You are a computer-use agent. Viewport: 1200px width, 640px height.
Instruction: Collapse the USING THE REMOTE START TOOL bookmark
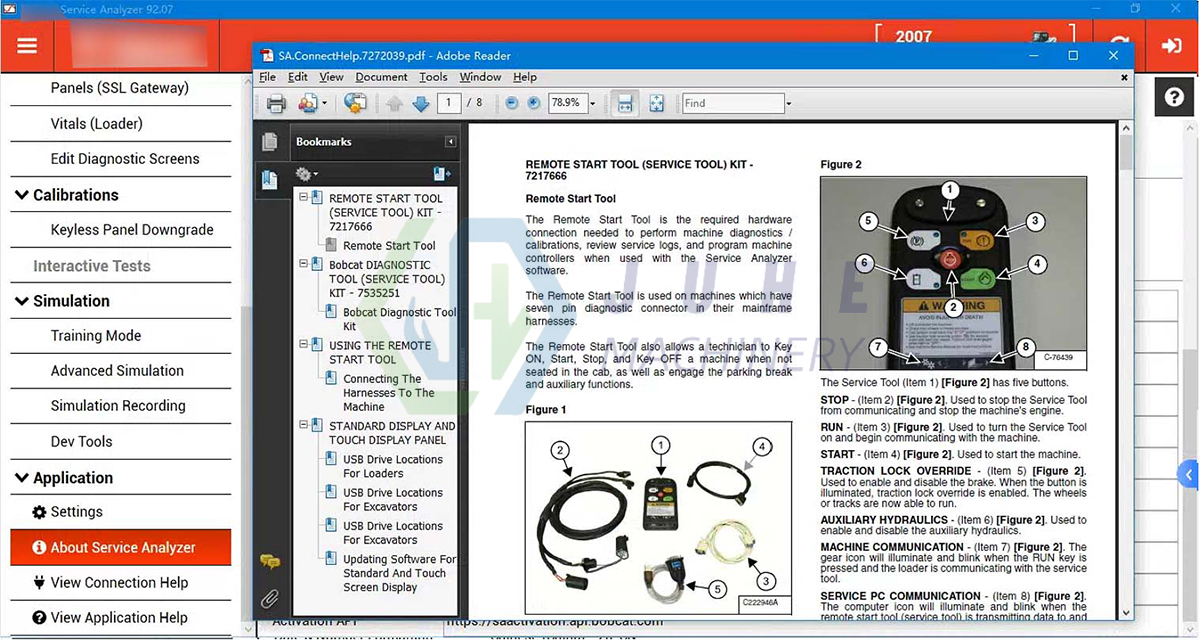tap(303, 344)
